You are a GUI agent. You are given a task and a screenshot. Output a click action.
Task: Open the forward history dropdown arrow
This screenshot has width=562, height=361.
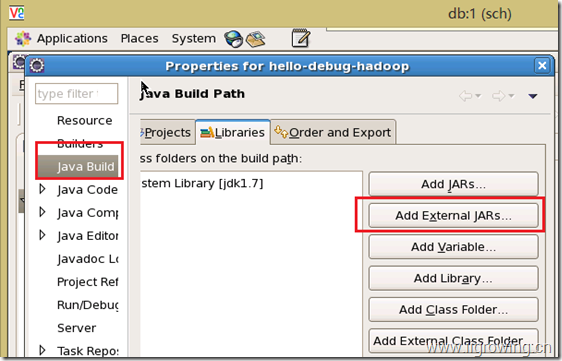click(x=511, y=96)
